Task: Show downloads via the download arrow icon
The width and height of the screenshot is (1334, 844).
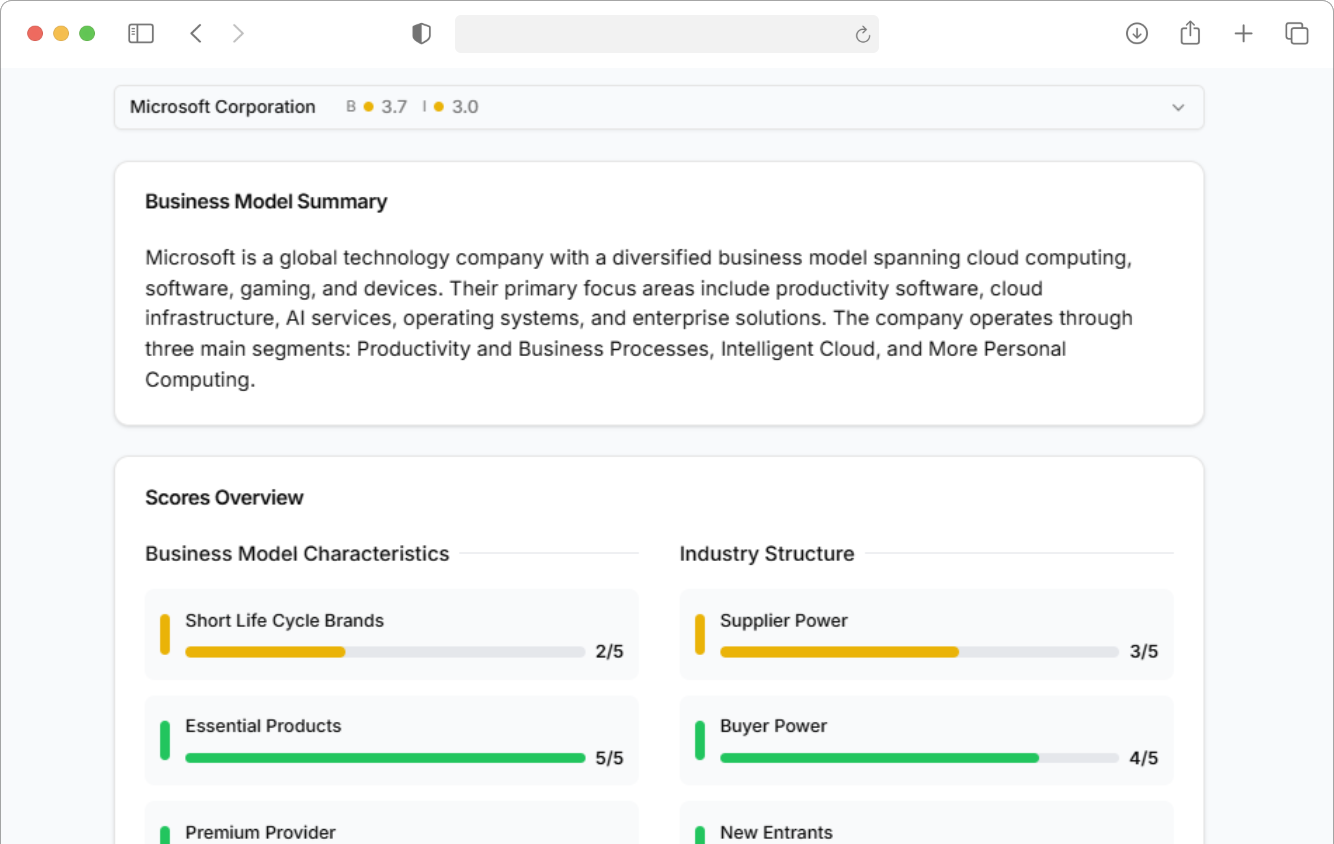Action: pyautogui.click(x=1136, y=34)
